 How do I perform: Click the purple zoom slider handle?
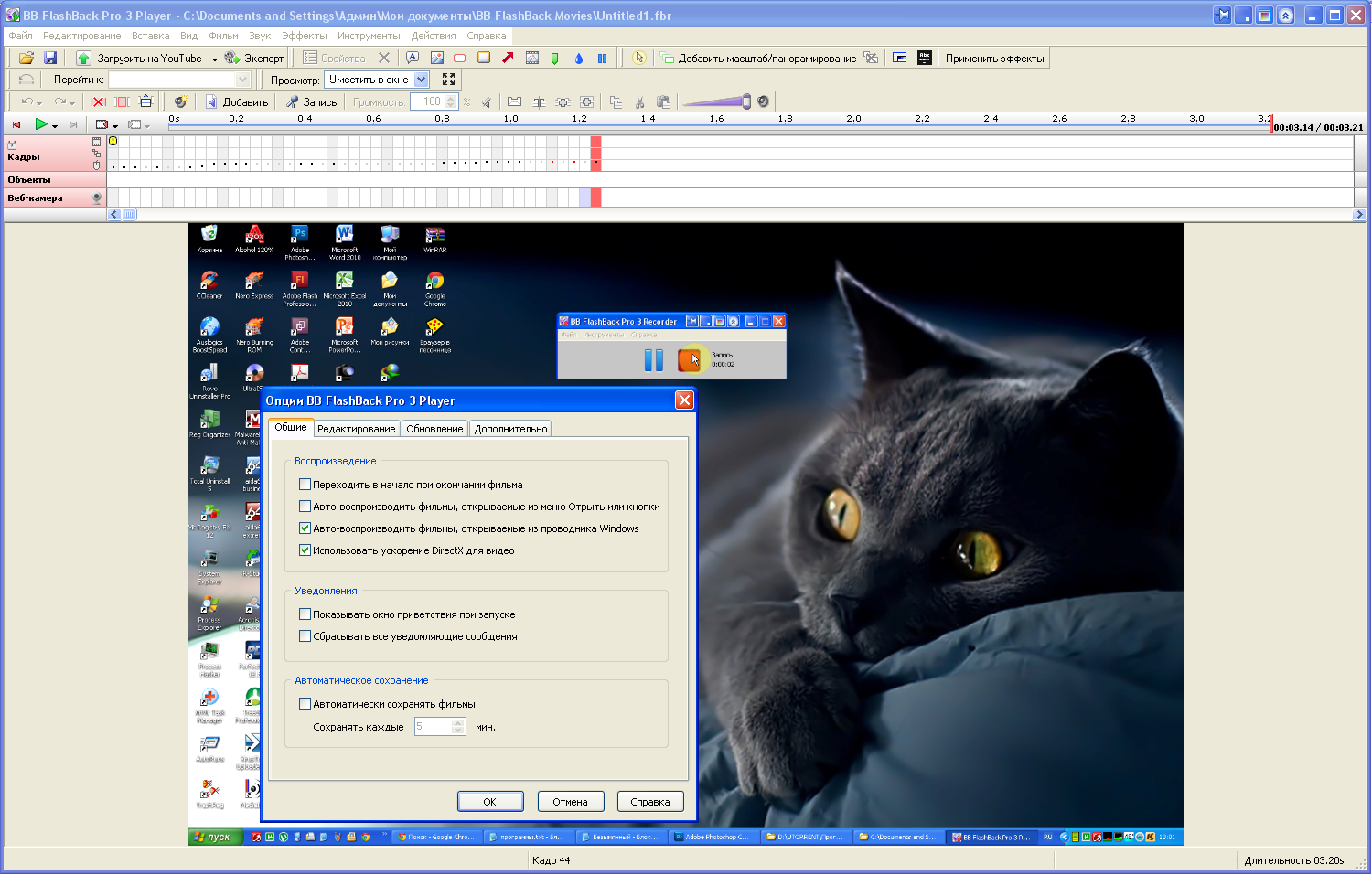746,101
